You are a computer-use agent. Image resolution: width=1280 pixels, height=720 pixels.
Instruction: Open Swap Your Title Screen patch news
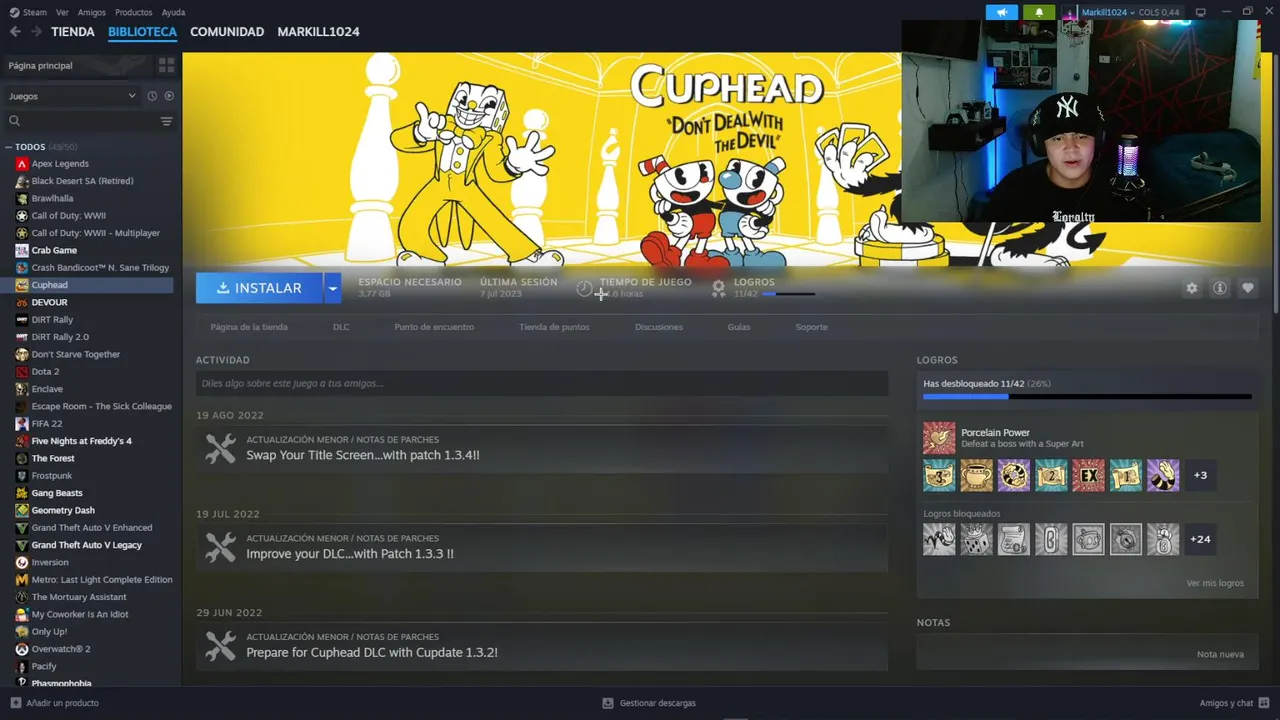tap(363, 455)
